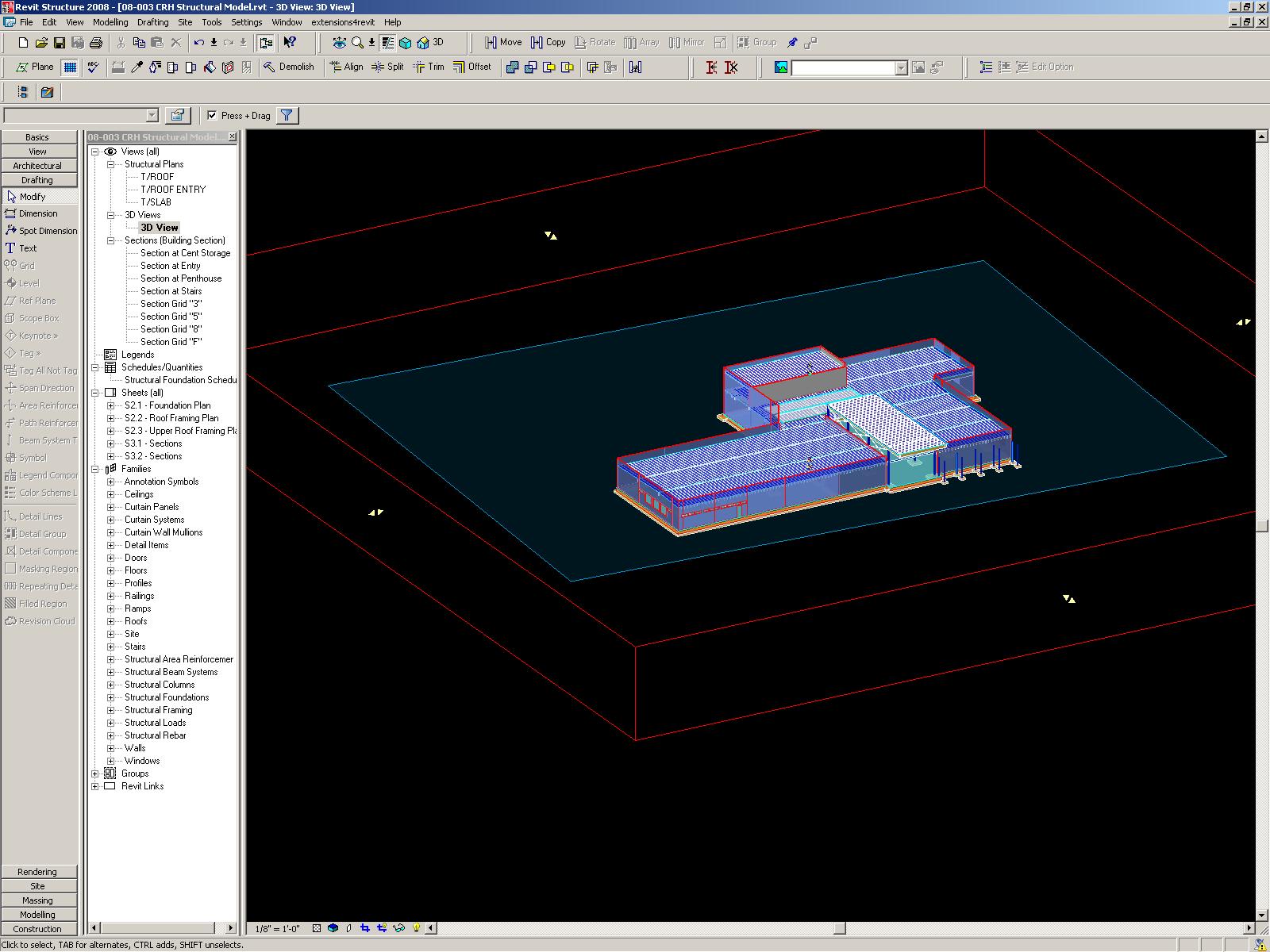Click the reveal hidden elements lightbulb
Viewport: 1270px width, 952px height.
[416, 928]
